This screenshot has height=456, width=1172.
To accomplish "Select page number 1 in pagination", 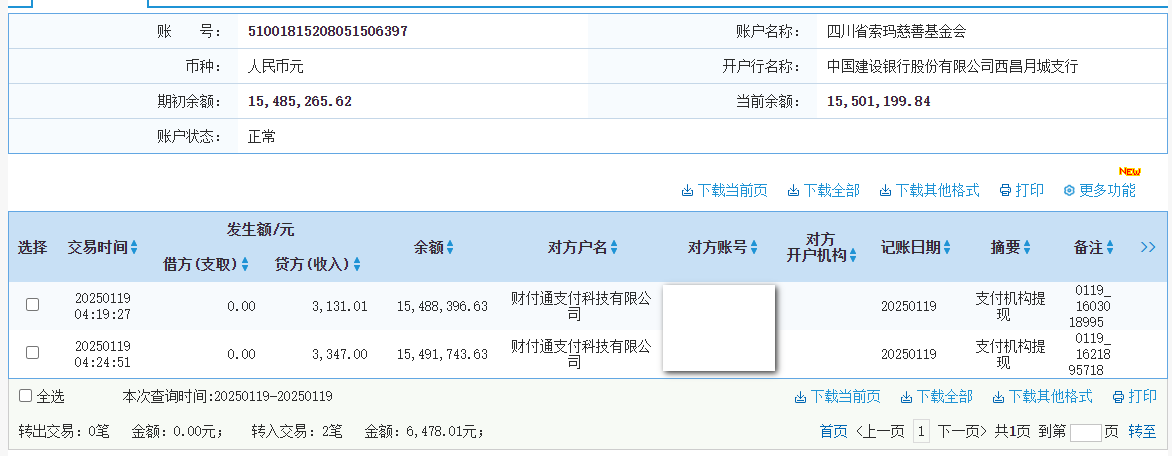I will [922, 431].
